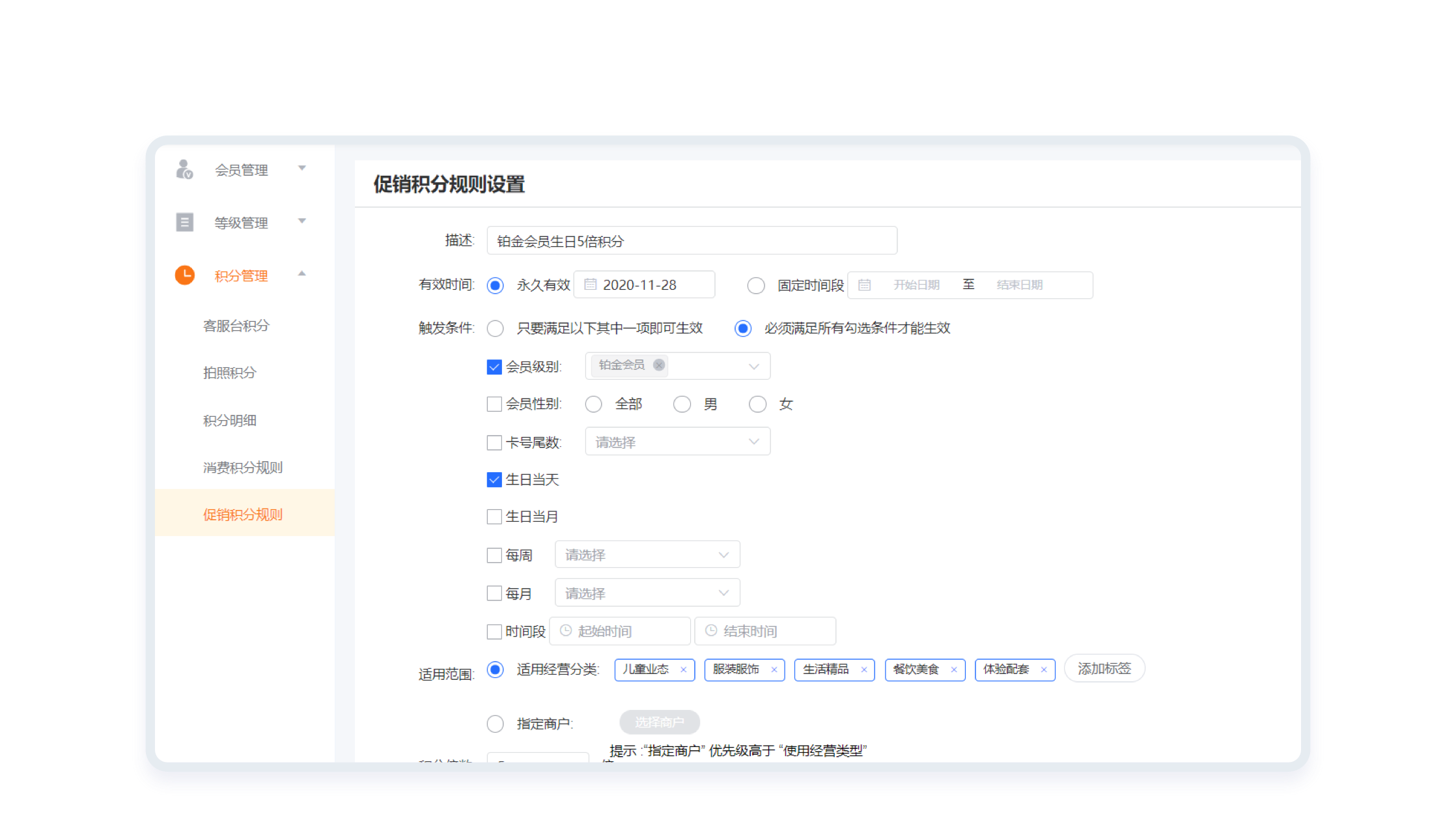Choose 只要满足以下其中一项即可生效 option

496,328
